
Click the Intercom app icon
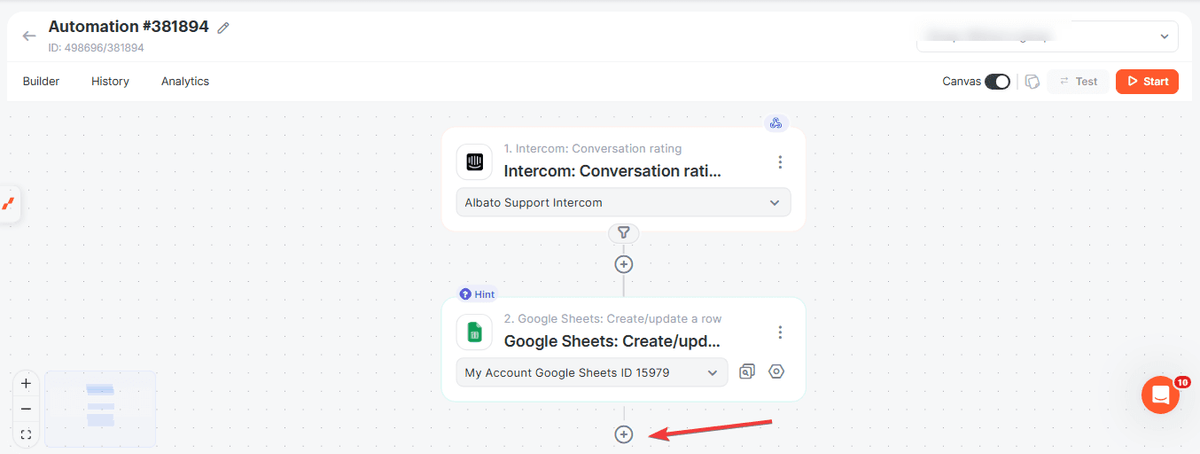pyautogui.click(x=474, y=162)
